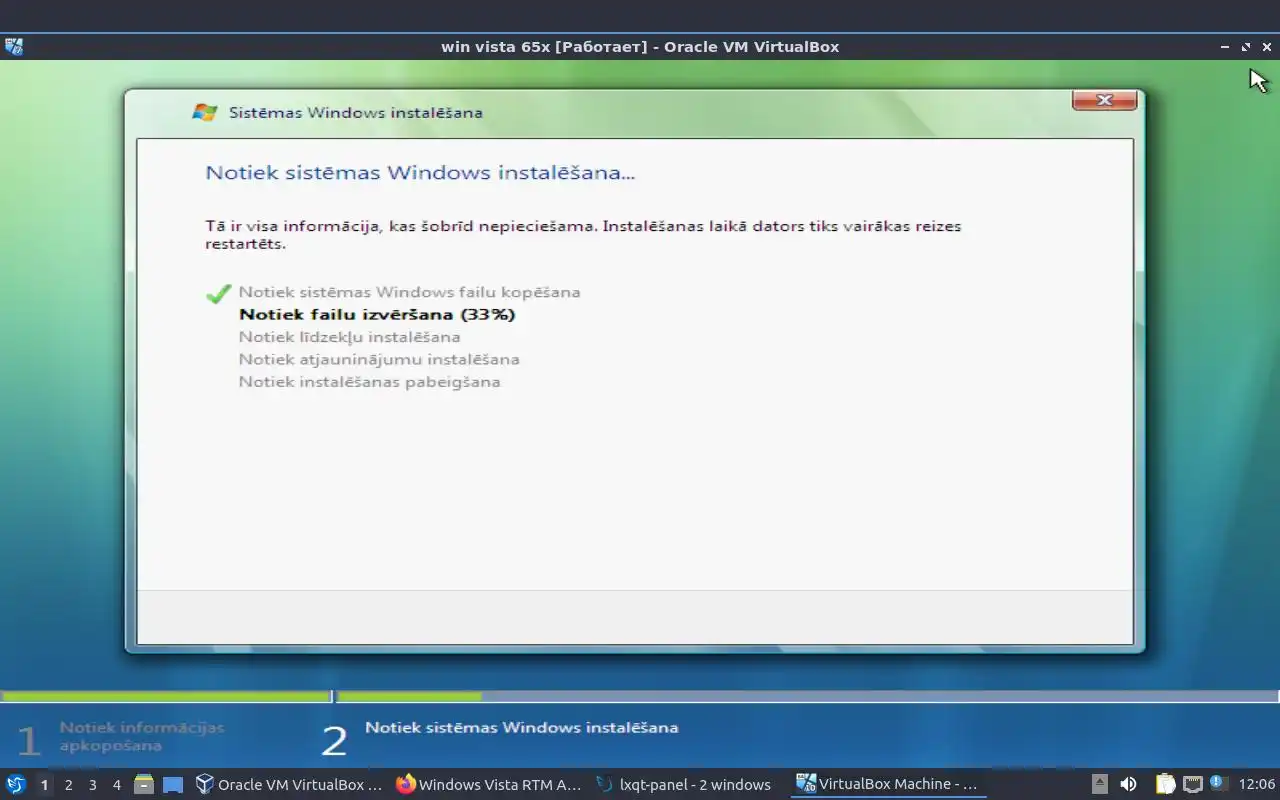Close the VirtualBox VM window

(x=1267, y=47)
